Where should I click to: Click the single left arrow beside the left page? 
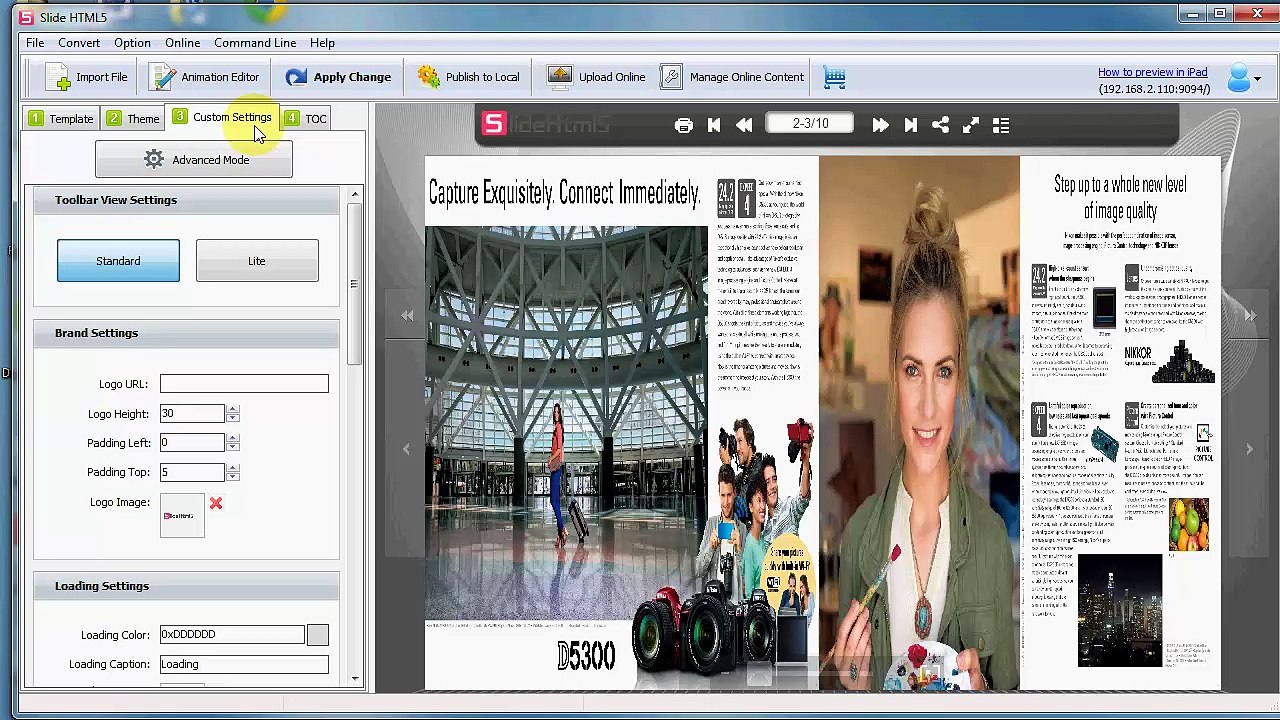tap(406, 449)
